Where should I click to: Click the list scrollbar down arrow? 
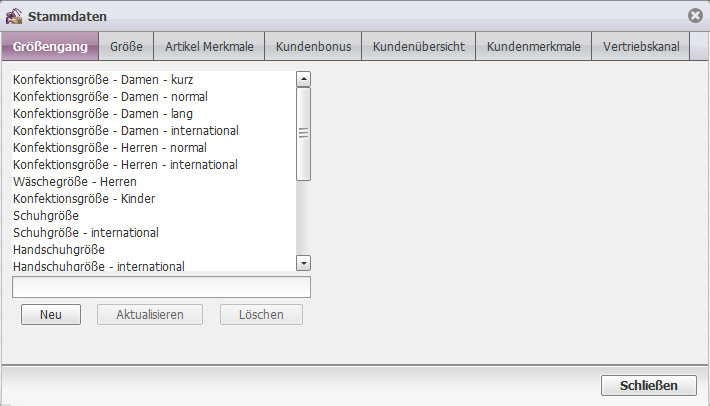303,263
